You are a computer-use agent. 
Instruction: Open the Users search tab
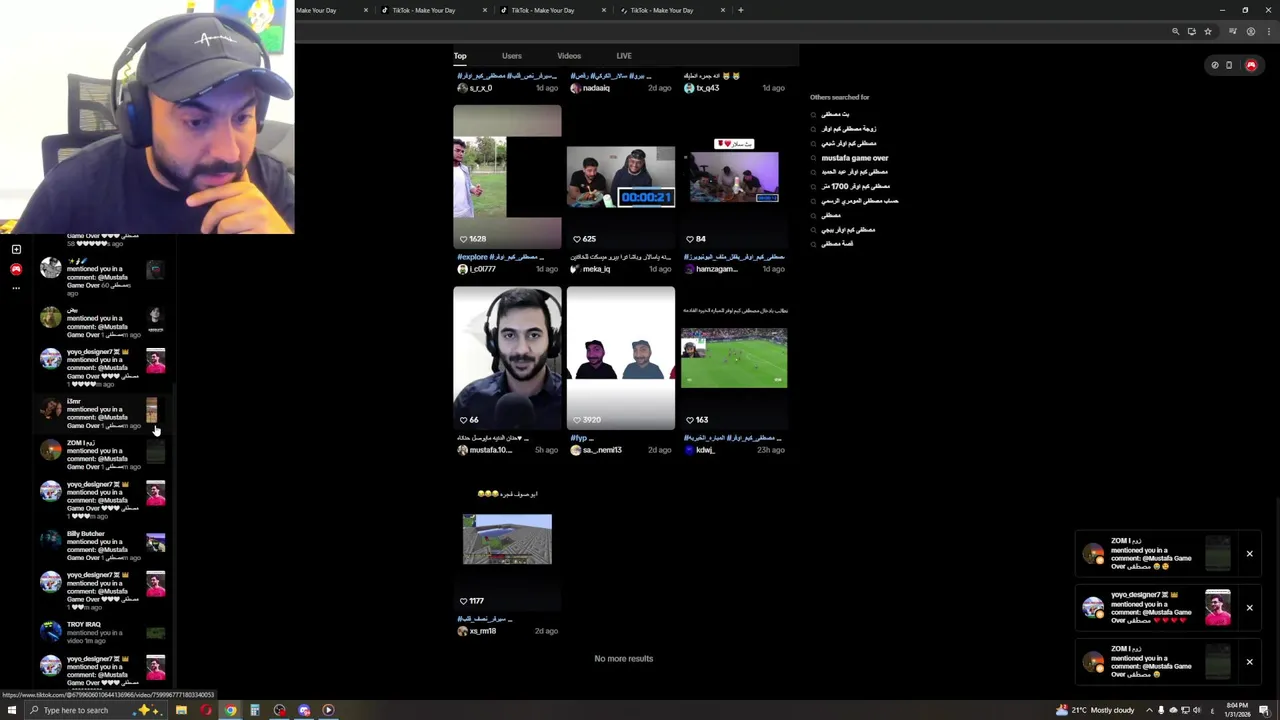pos(511,56)
